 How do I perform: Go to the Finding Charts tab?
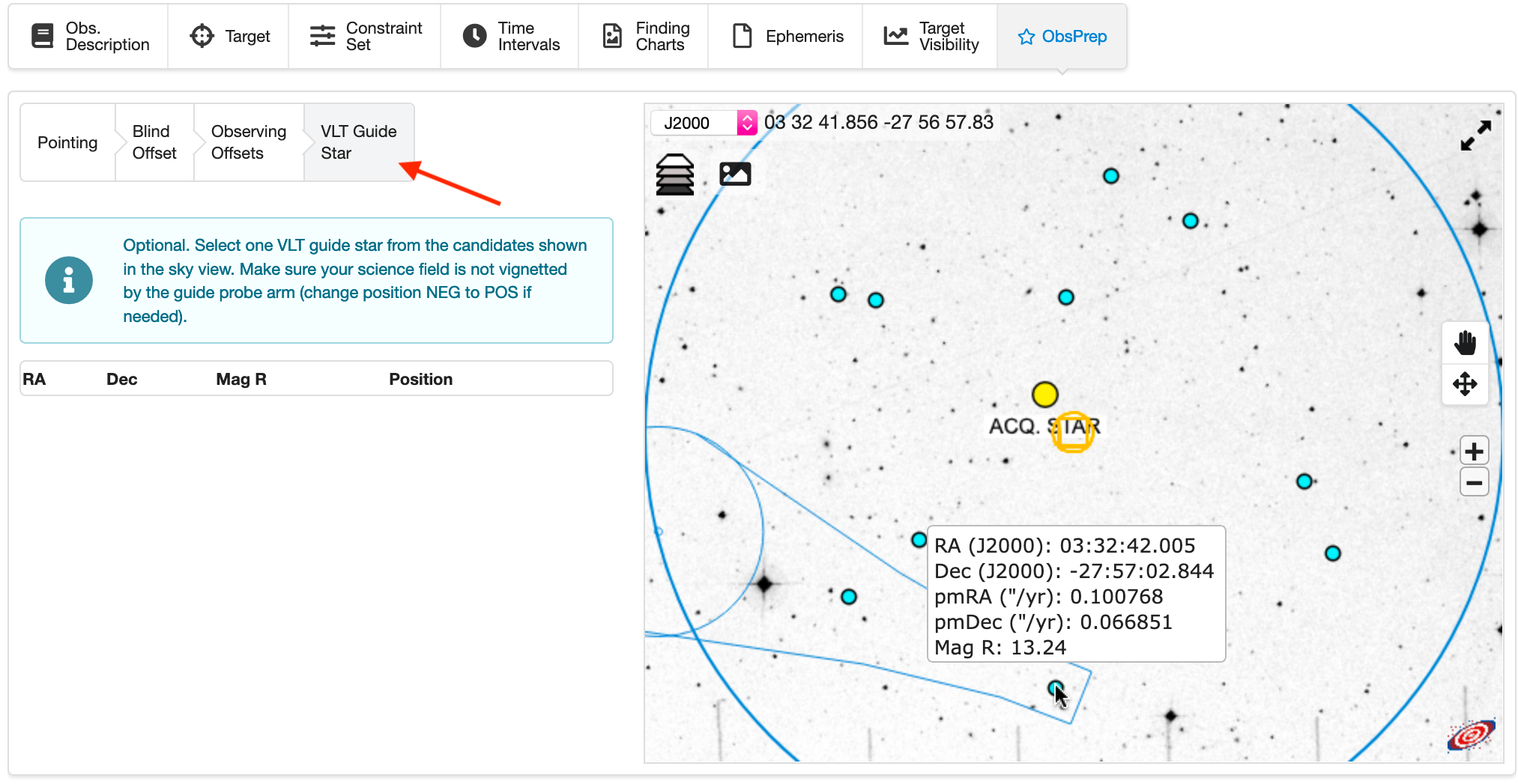(x=644, y=36)
